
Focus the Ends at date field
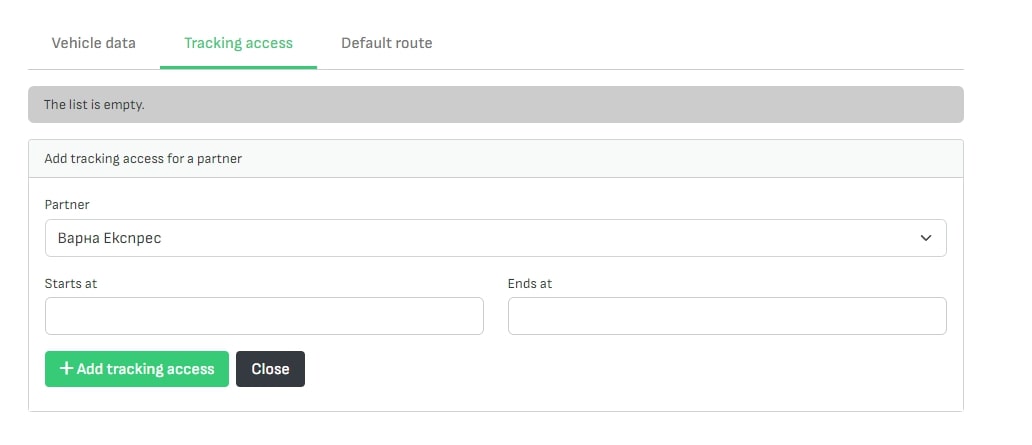point(727,316)
